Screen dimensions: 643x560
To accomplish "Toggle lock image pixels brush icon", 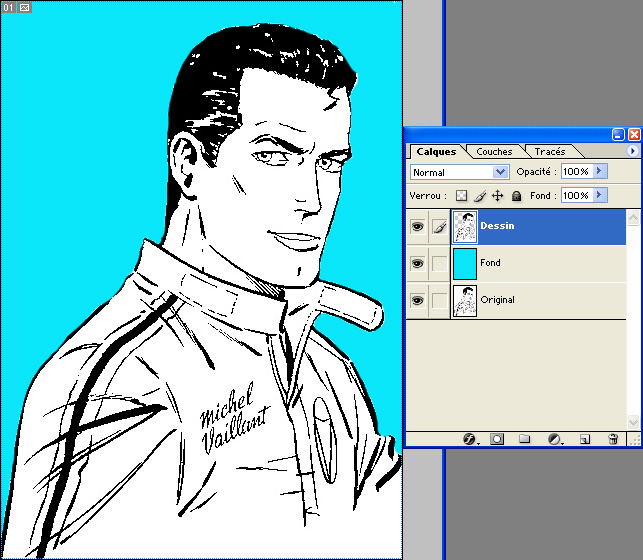I will pyautogui.click(x=479, y=196).
